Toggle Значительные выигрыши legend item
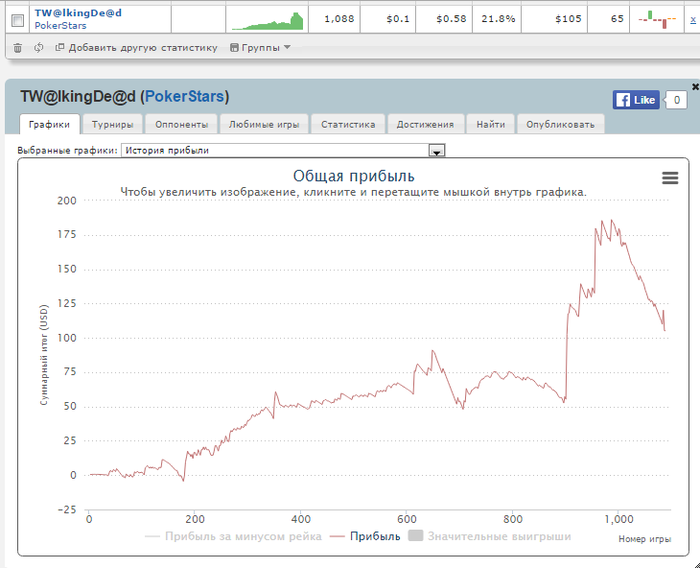 (x=490, y=536)
